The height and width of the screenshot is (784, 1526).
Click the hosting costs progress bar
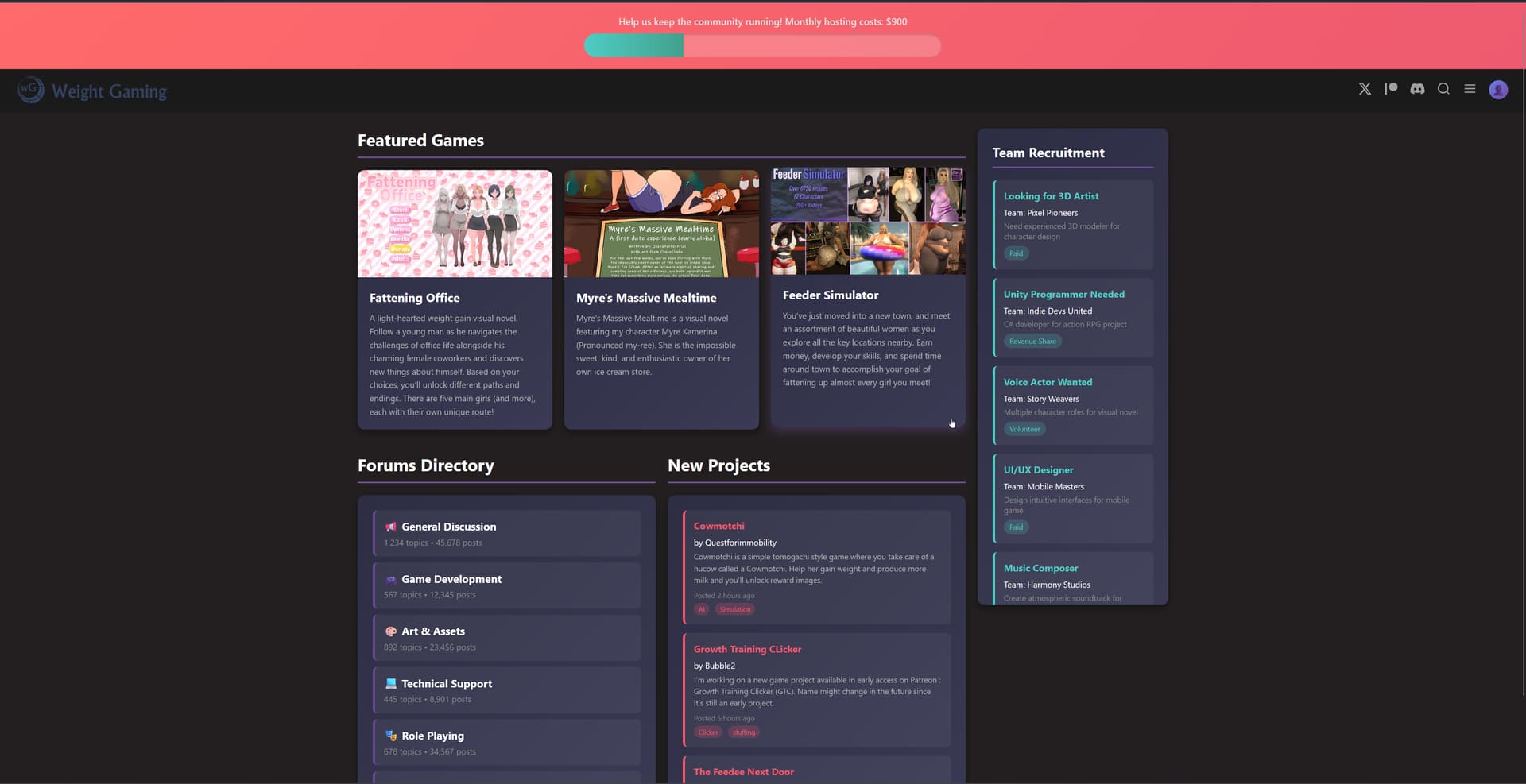pyautogui.click(x=762, y=46)
